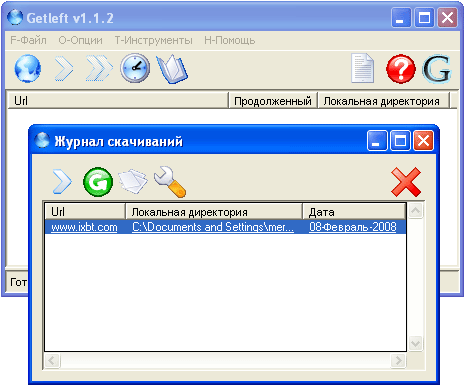Click the red X delete icon in the log toolbar

[x=406, y=182]
